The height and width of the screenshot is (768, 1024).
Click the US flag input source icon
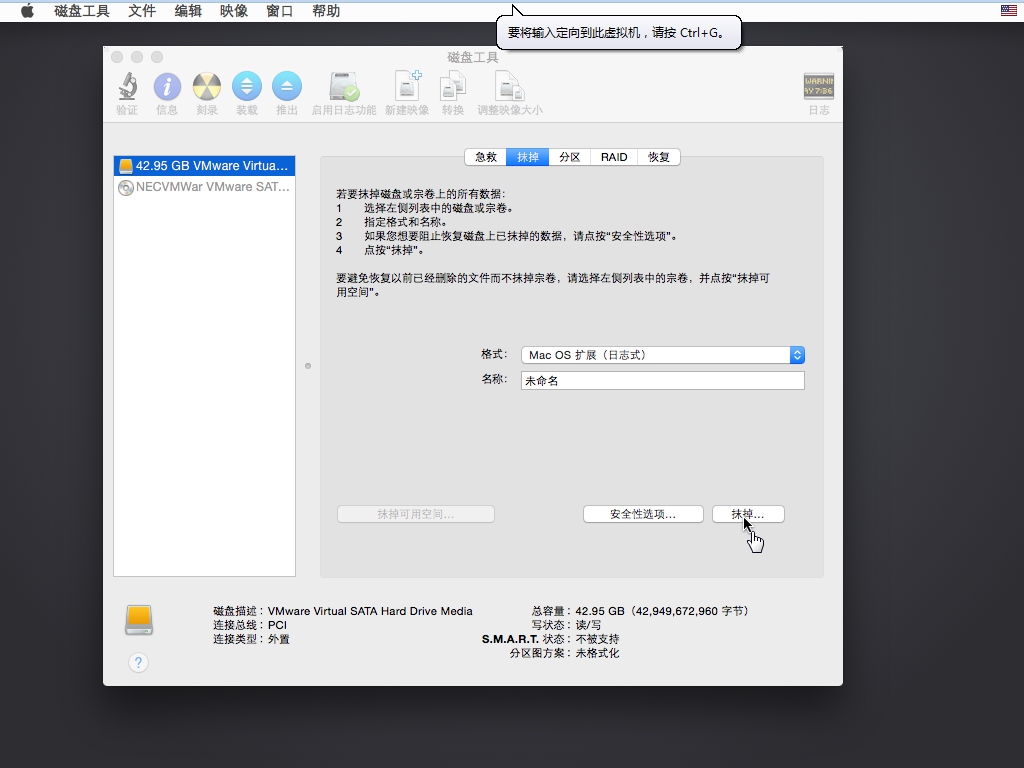[1008, 10]
